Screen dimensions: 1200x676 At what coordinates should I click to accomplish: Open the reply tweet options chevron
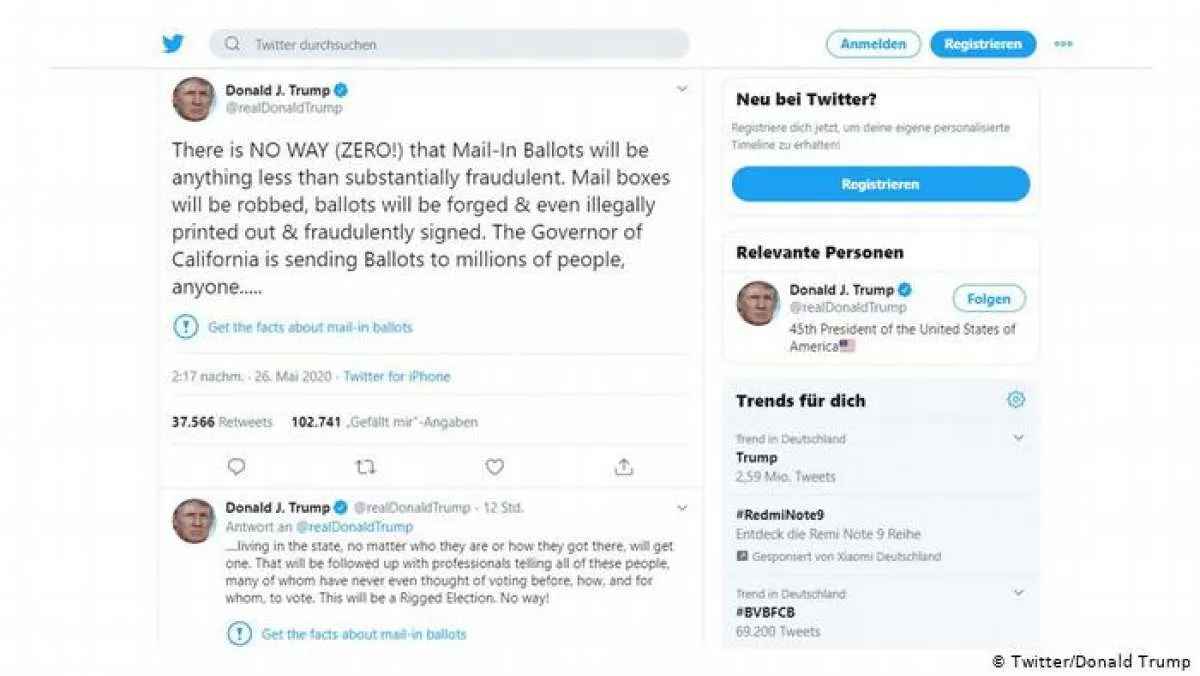pyautogui.click(x=682, y=508)
